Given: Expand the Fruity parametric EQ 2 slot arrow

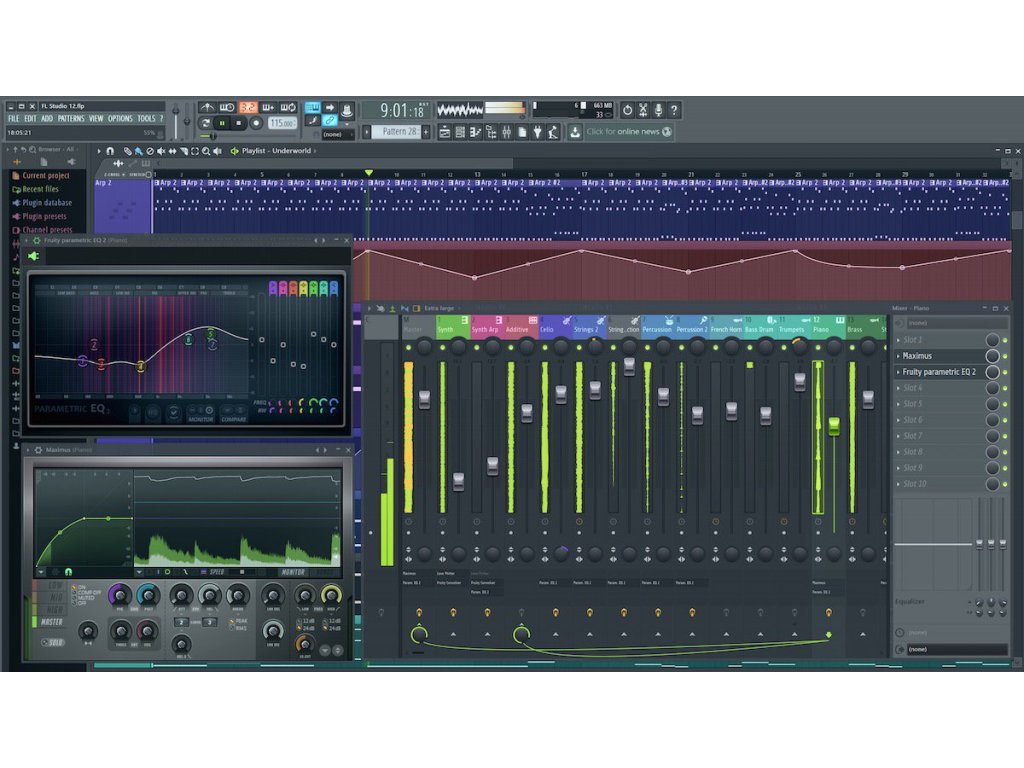Looking at the screenshot, I should (898, 372).
